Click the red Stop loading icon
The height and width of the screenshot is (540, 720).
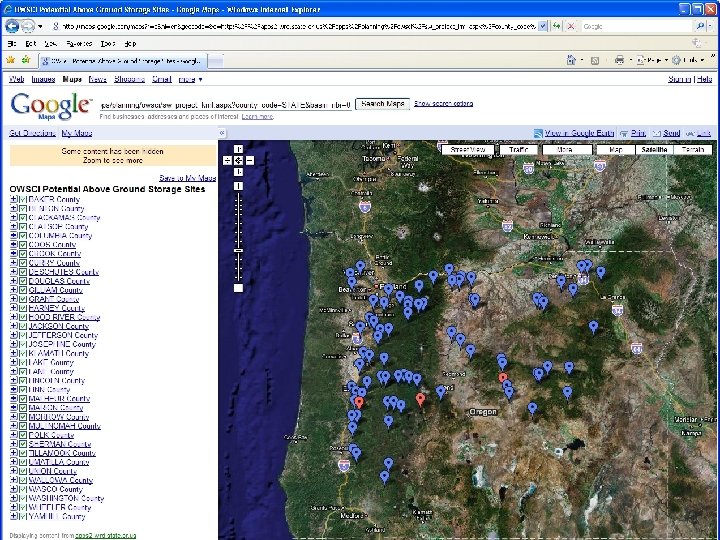(571, 26)
